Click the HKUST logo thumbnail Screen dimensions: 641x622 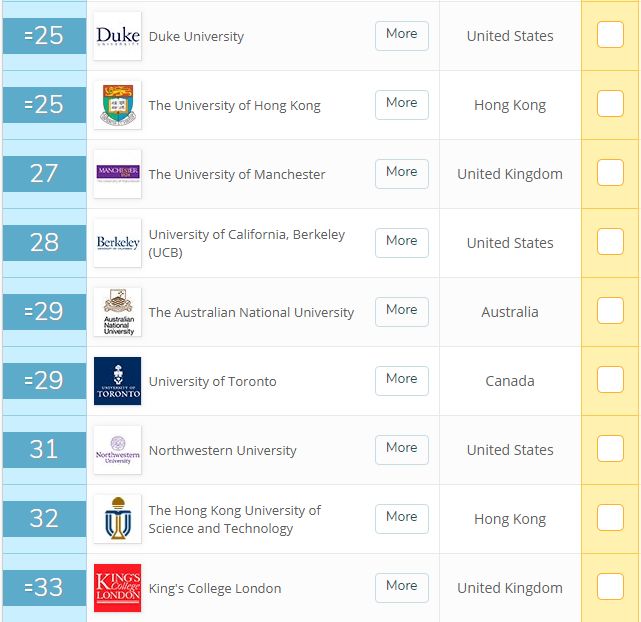click(118, 519)
